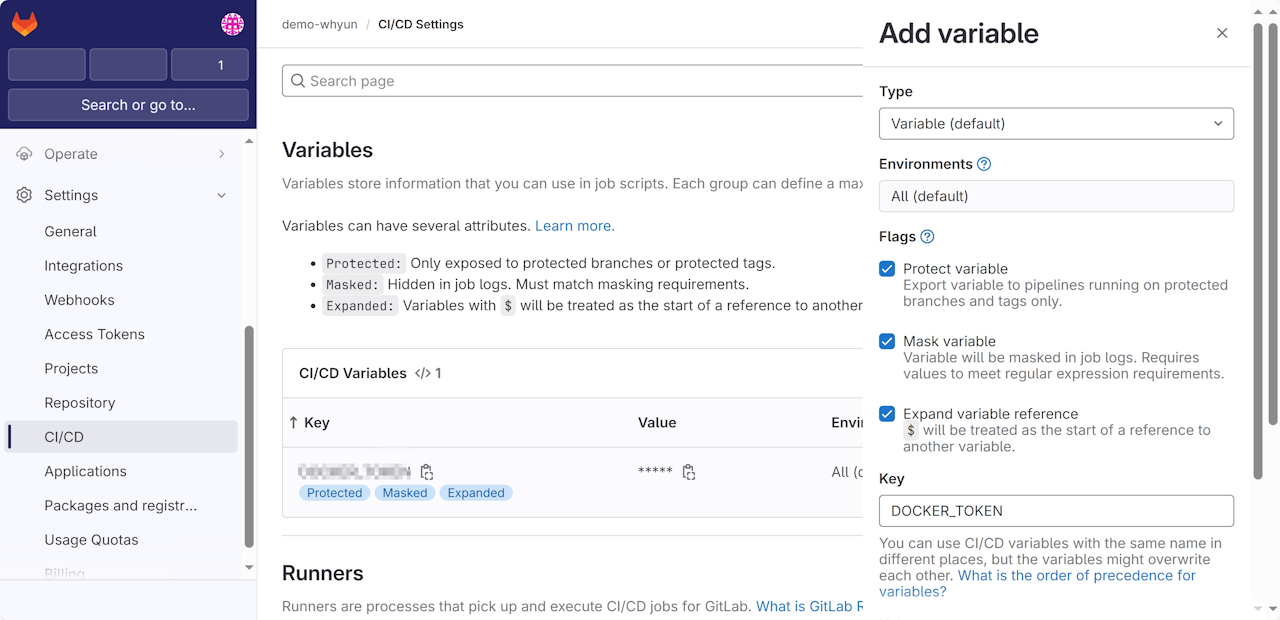This screenshot has height=620, width=1280.
Task: Close the Add variable panel
Action: pyautogui.click(x=1222, y=33)
